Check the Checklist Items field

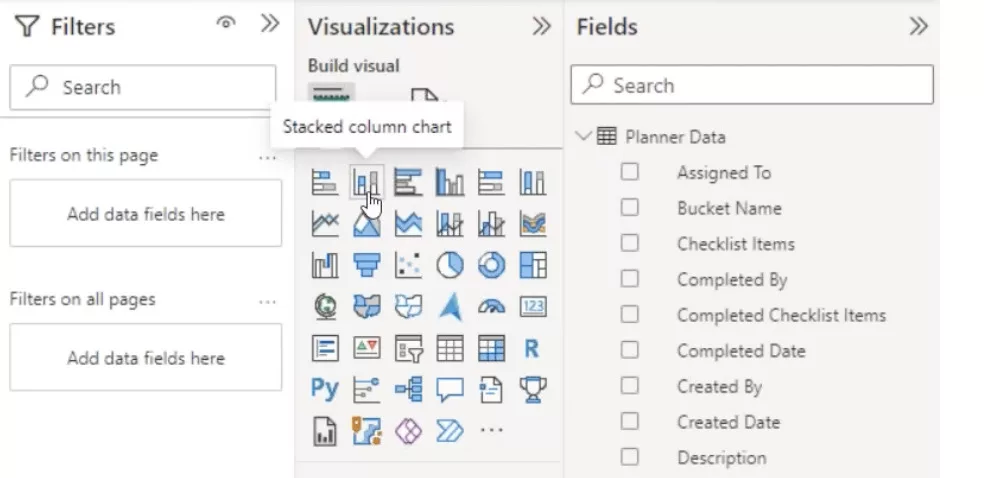coord(629,243)
